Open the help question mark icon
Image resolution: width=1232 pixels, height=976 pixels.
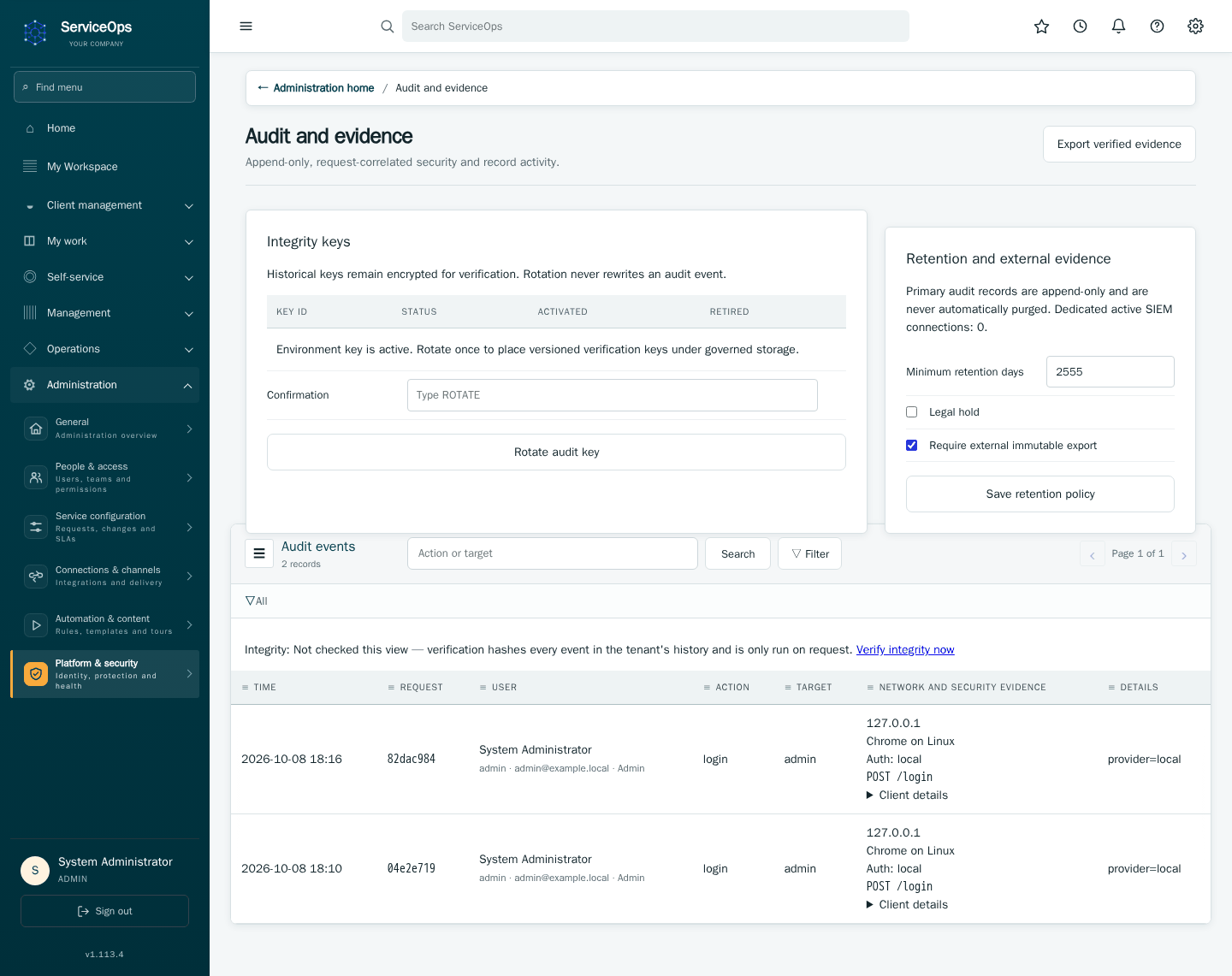[1157, 27]
